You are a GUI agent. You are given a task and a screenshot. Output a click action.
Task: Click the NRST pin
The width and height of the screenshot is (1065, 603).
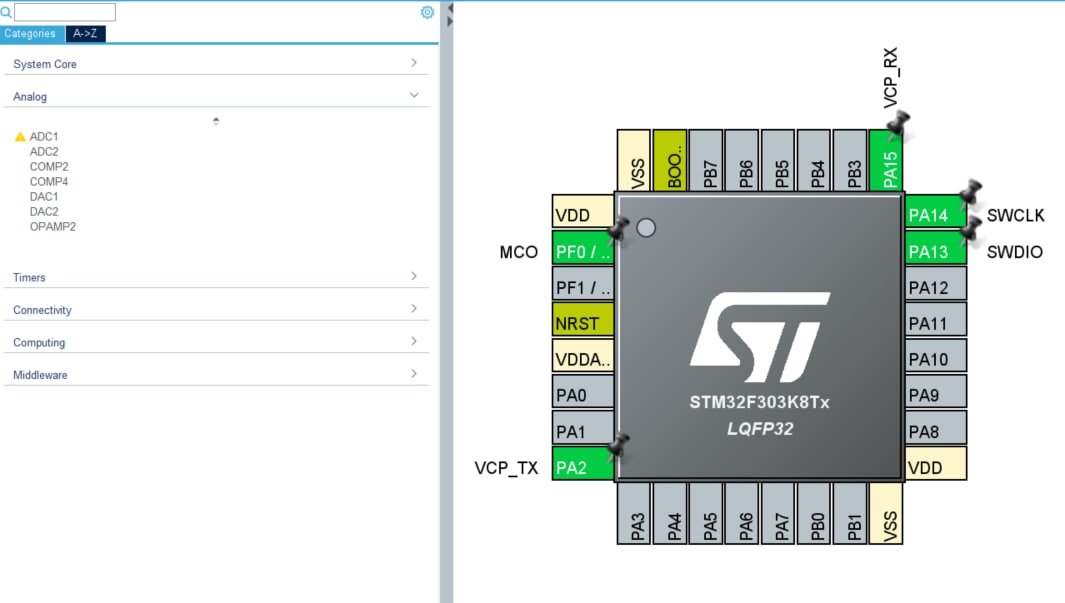point(583,320)
